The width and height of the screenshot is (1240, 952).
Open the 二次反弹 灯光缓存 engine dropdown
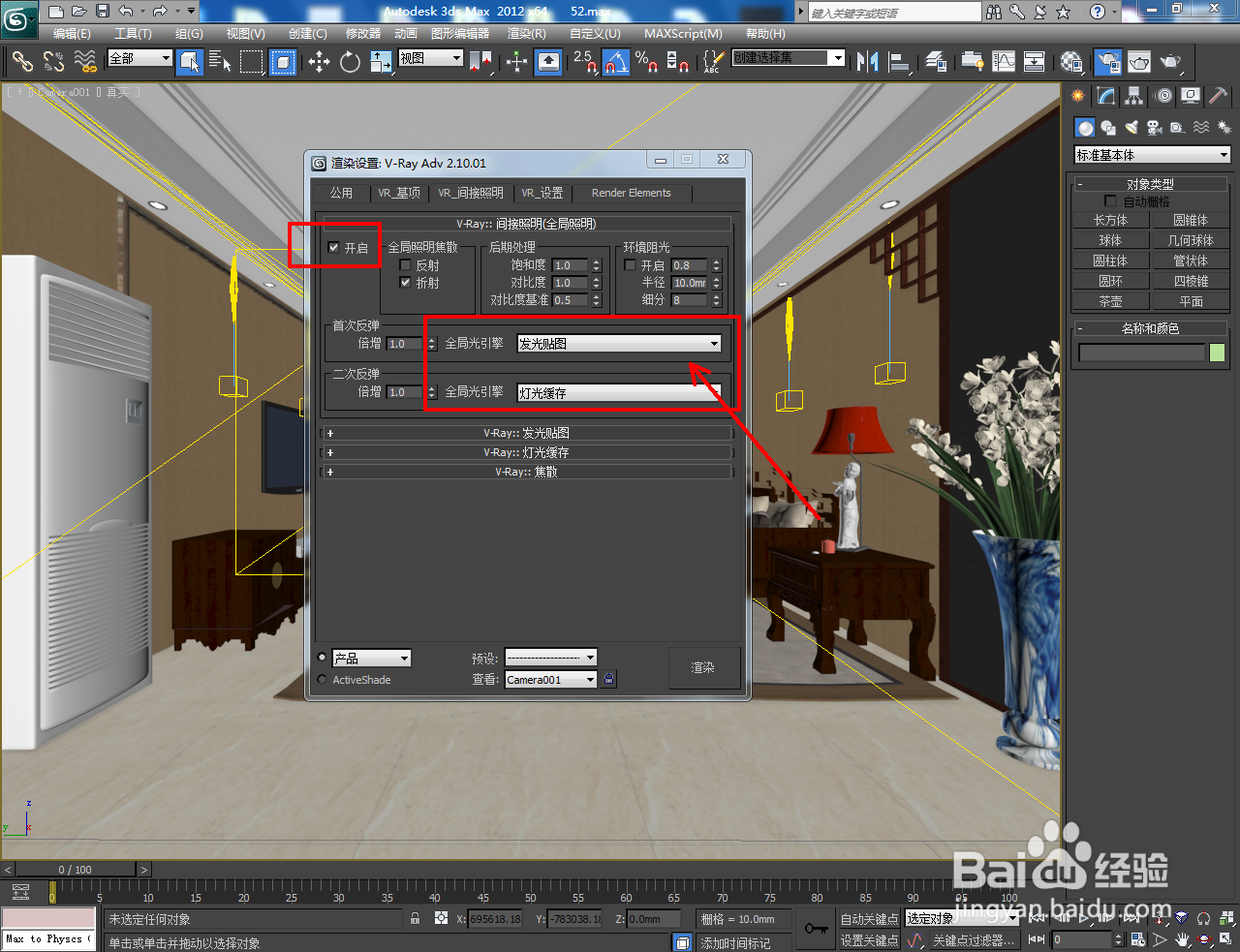click(619, 393)
